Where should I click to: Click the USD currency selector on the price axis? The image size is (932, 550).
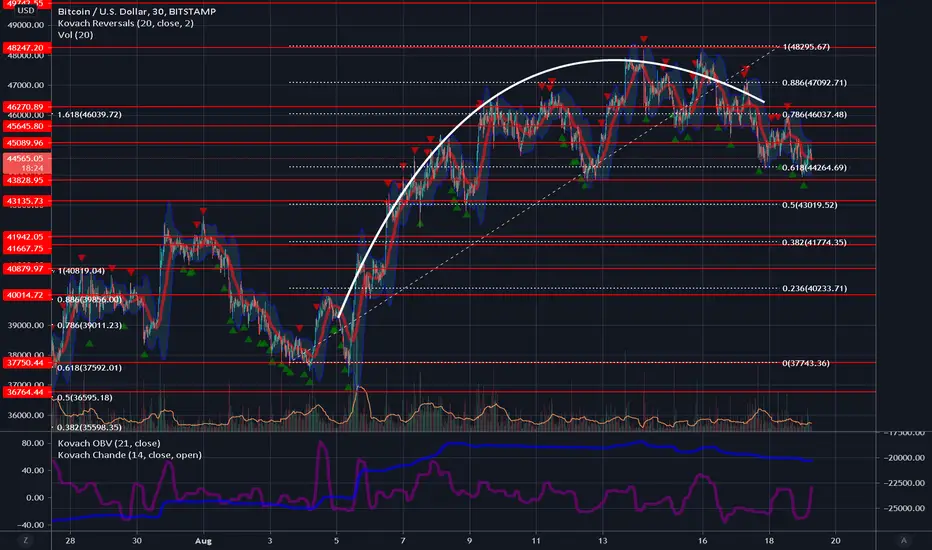[x=26, y=11]
